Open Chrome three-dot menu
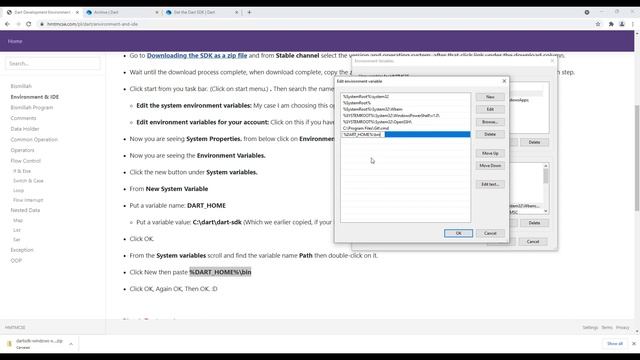The width and height of the screenshot is (640, 360). (x=633, y=24)
